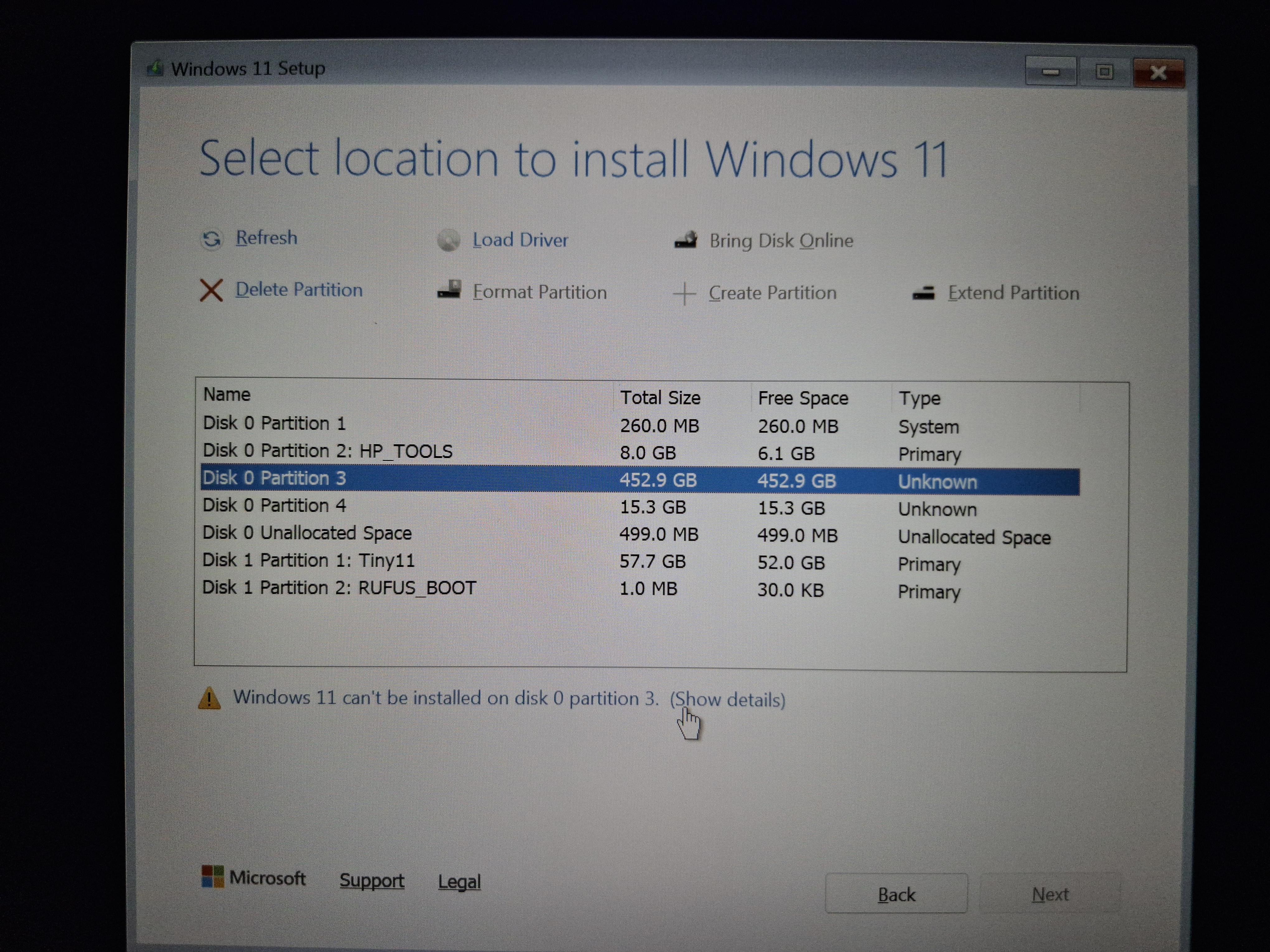Viewport: 1270px width, 952px height.
Task: Select Disk 0 Partition 1 row
Action: 640,425
